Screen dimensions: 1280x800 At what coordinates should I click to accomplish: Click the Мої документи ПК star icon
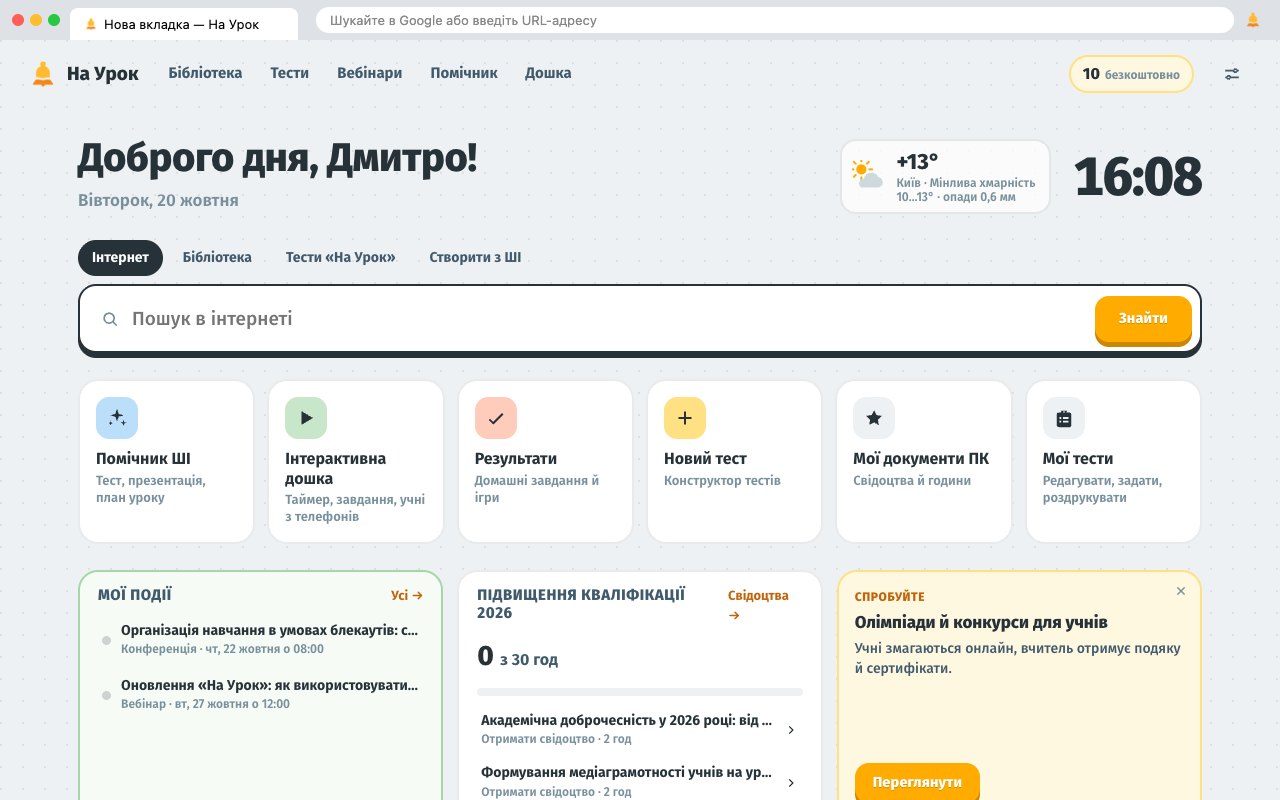point(874,418)
